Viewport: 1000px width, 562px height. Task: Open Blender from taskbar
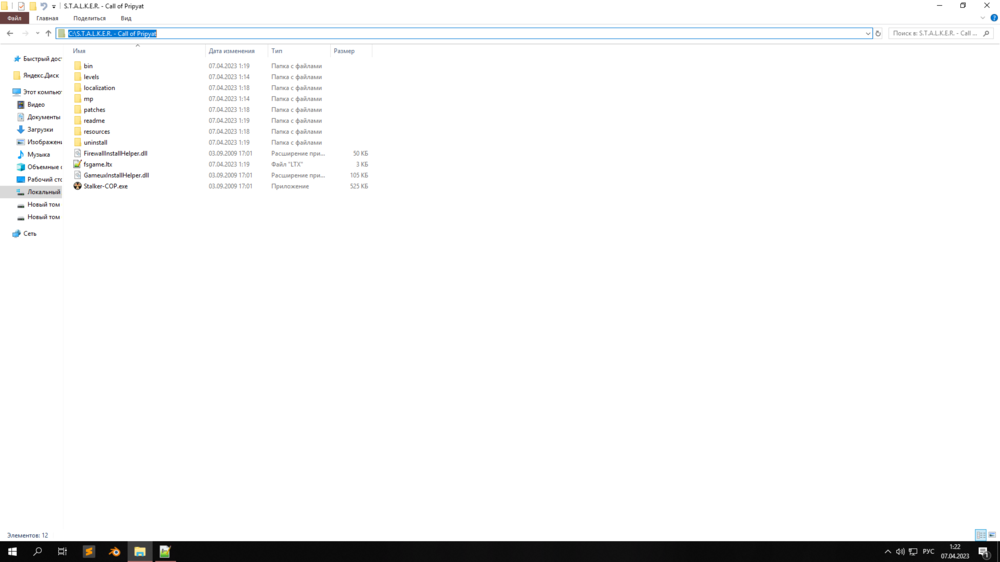114,552
